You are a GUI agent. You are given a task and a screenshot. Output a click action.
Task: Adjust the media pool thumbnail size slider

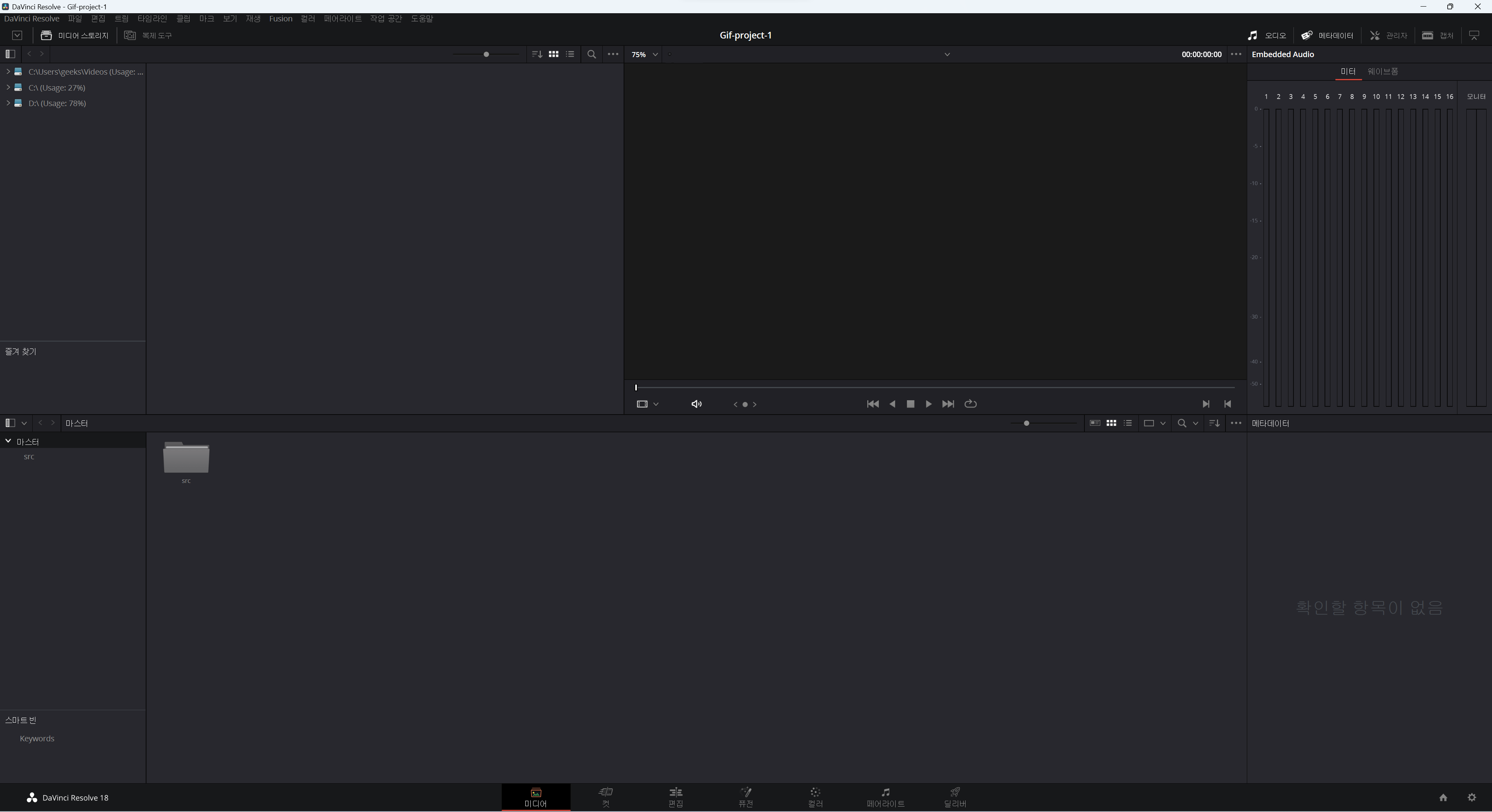pos(1026,423)
